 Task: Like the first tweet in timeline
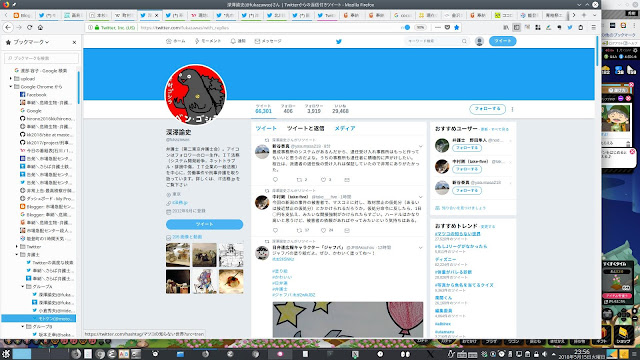click(323, 180)
